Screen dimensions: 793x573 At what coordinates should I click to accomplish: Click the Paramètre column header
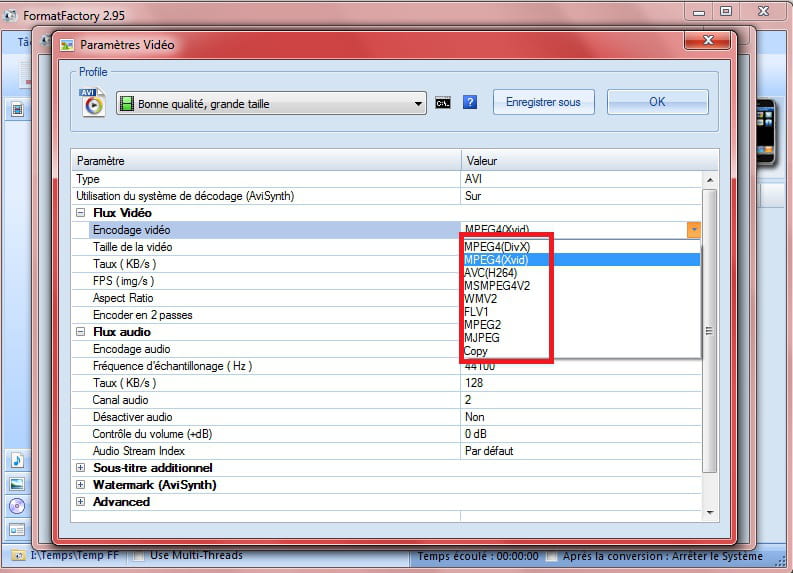click(266, 161)
